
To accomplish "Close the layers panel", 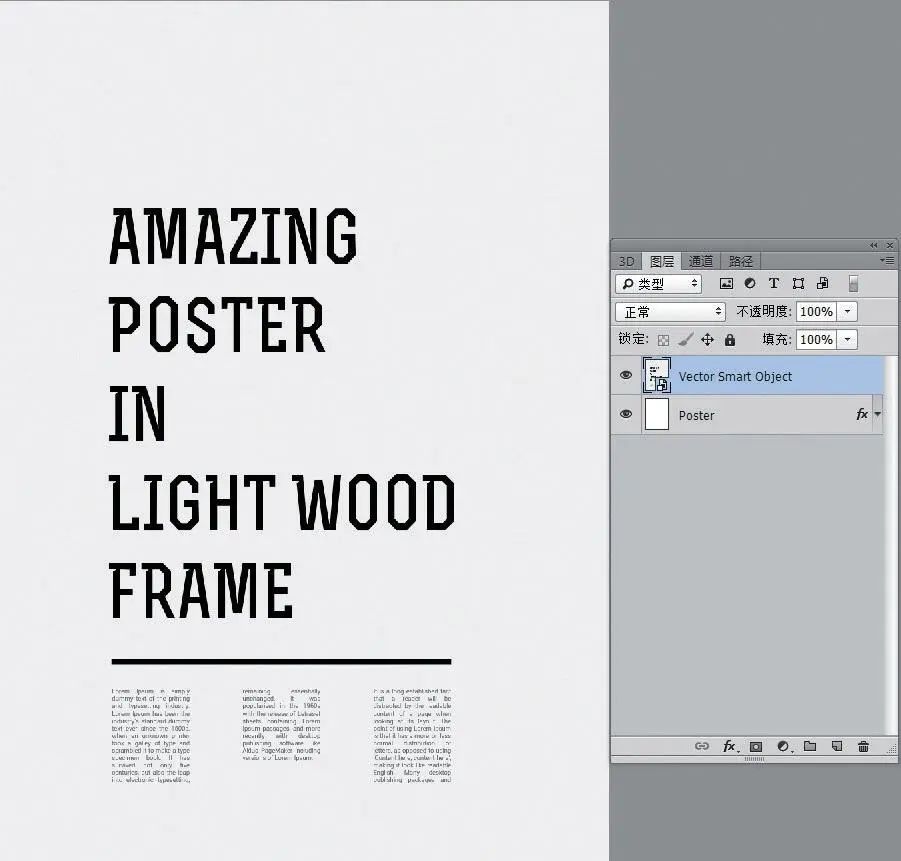I will (x=890, y=245).
